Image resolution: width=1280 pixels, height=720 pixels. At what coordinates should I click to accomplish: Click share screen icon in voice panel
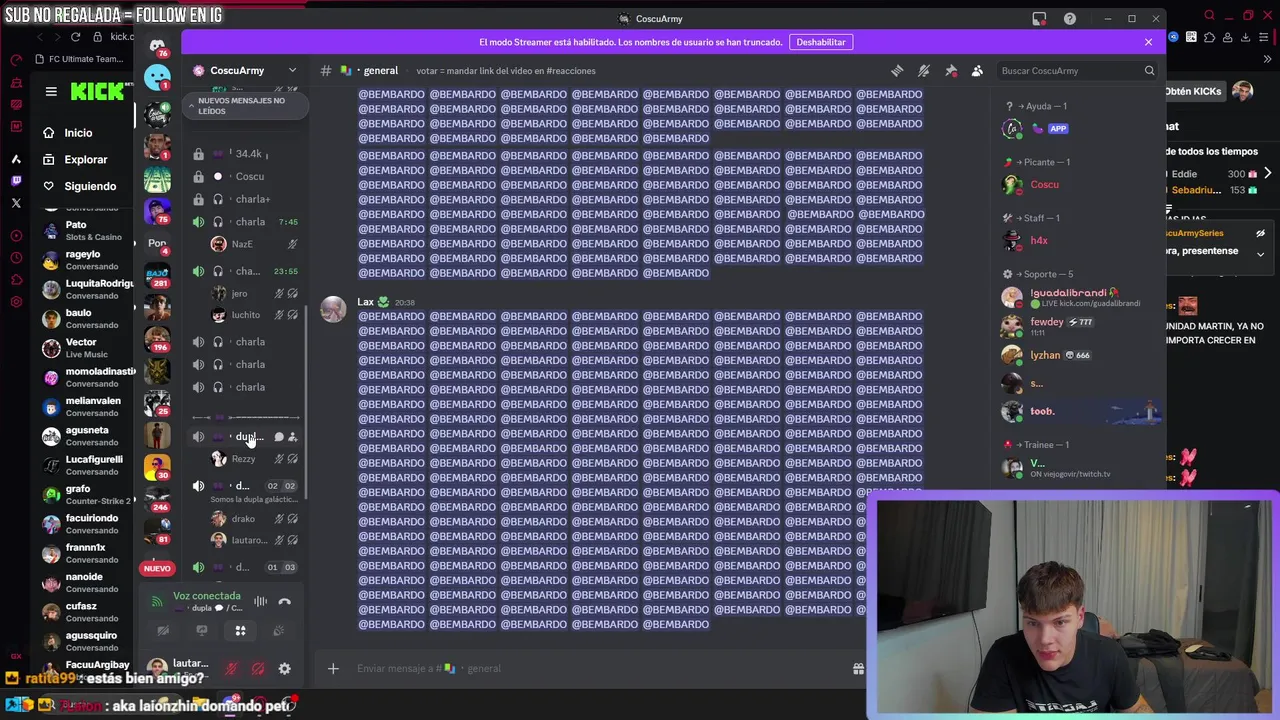(202, 631)
